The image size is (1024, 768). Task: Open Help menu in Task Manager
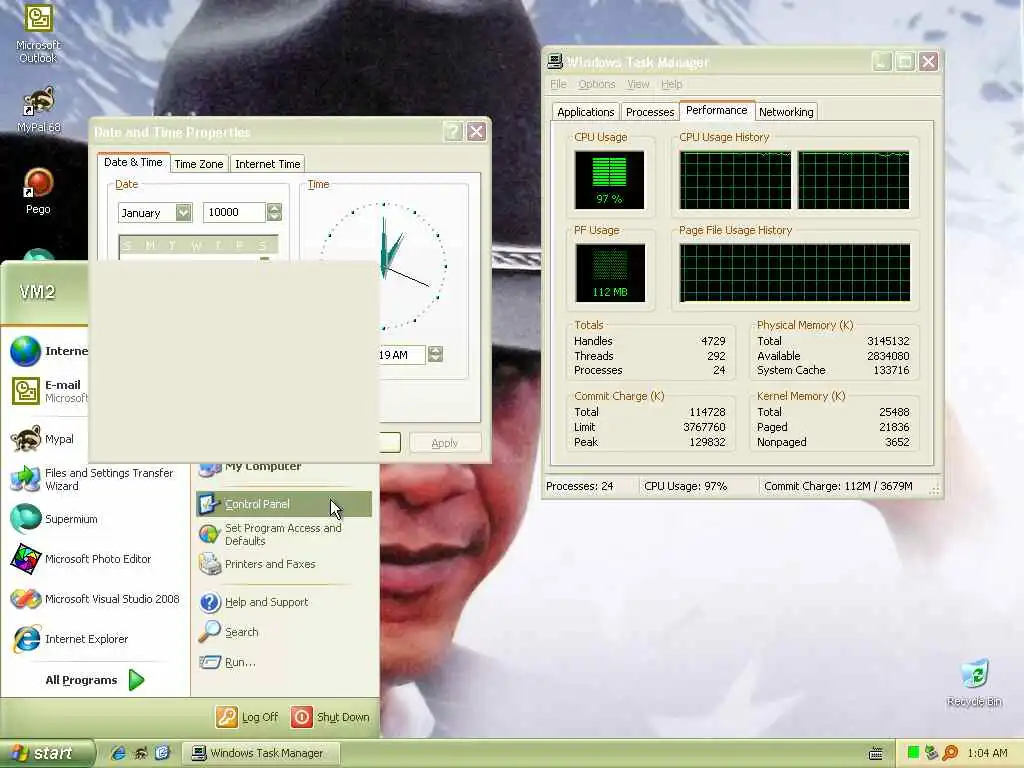tap(671, 84)
